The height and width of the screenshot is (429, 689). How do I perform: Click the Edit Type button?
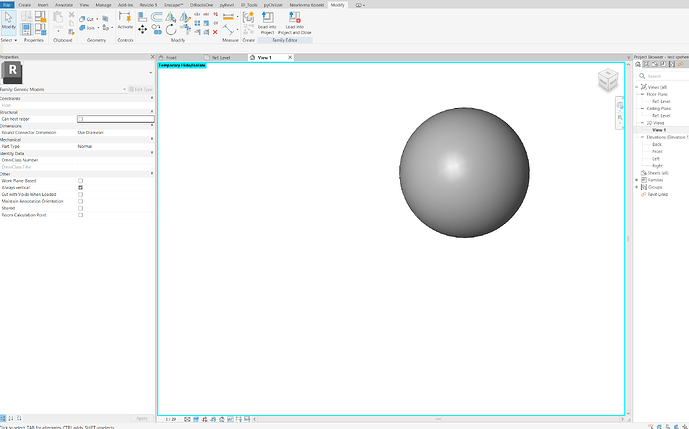tap(141, 89)
